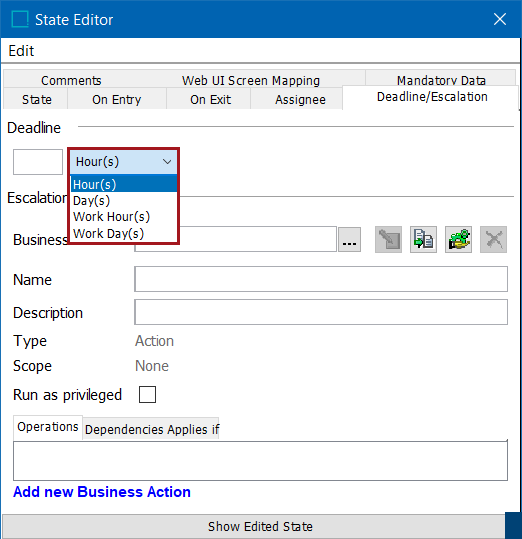
Task: Click the edit pencil icon for Business Action
Action: (388, 239)
